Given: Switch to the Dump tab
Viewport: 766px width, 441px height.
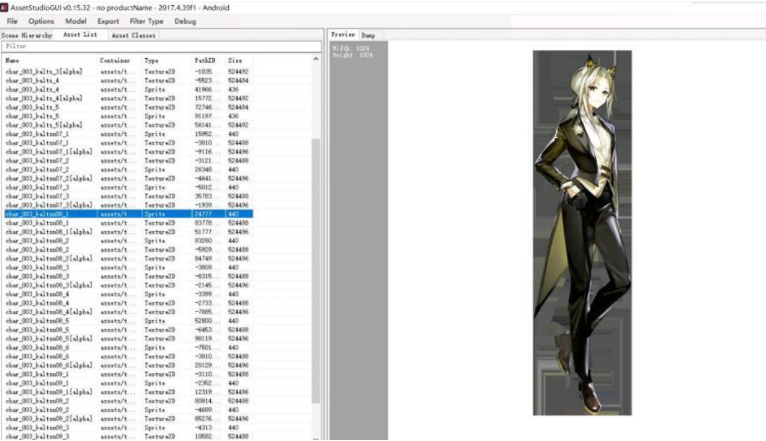Looking at the screenshot, I should 367,35.
